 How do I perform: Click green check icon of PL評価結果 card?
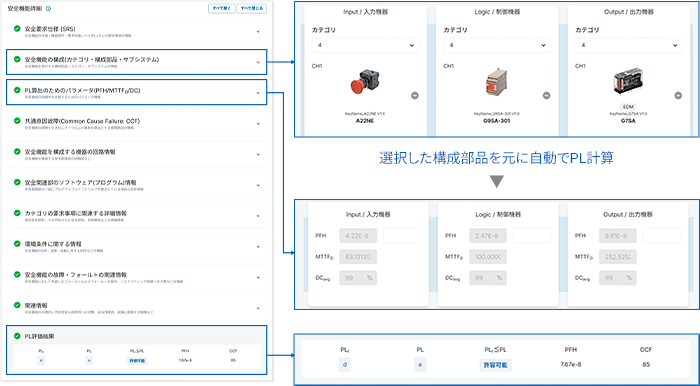point(17,336)
